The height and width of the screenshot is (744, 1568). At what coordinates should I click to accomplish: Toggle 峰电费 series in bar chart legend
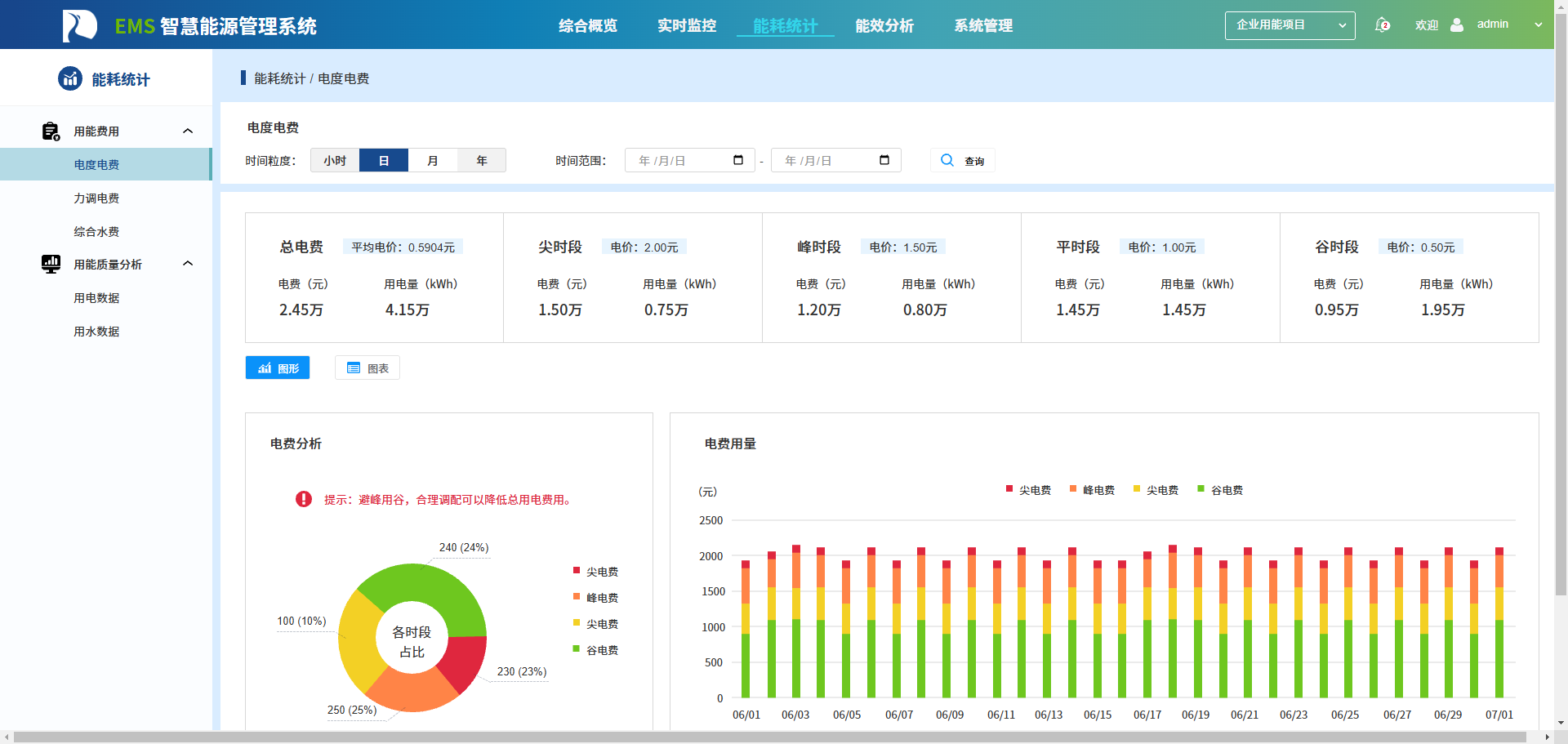1092,490
